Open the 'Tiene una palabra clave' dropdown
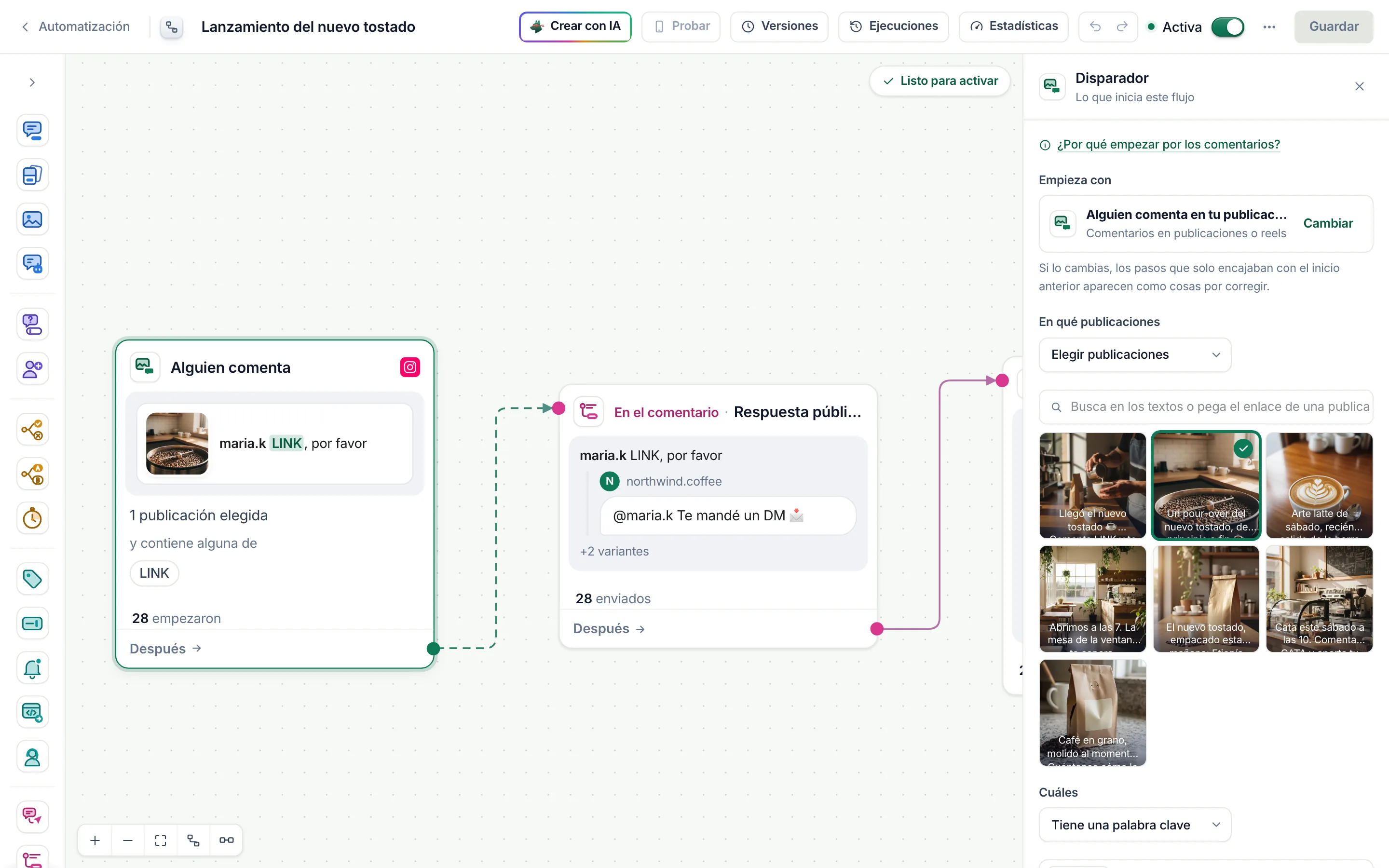1389x868 pixels. (x=1135, y=825)
